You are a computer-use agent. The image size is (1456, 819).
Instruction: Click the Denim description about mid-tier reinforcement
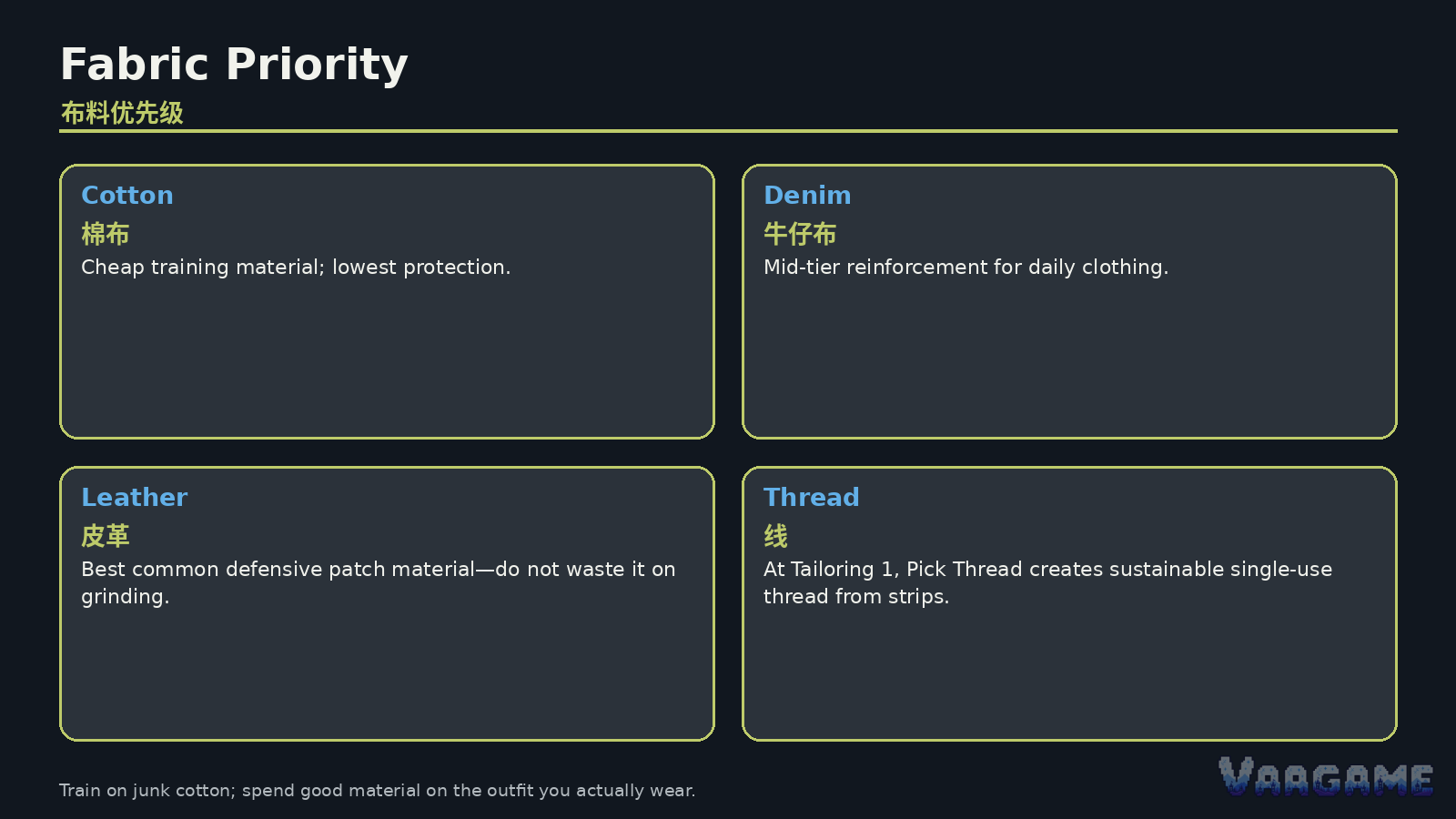pos(966,268)
